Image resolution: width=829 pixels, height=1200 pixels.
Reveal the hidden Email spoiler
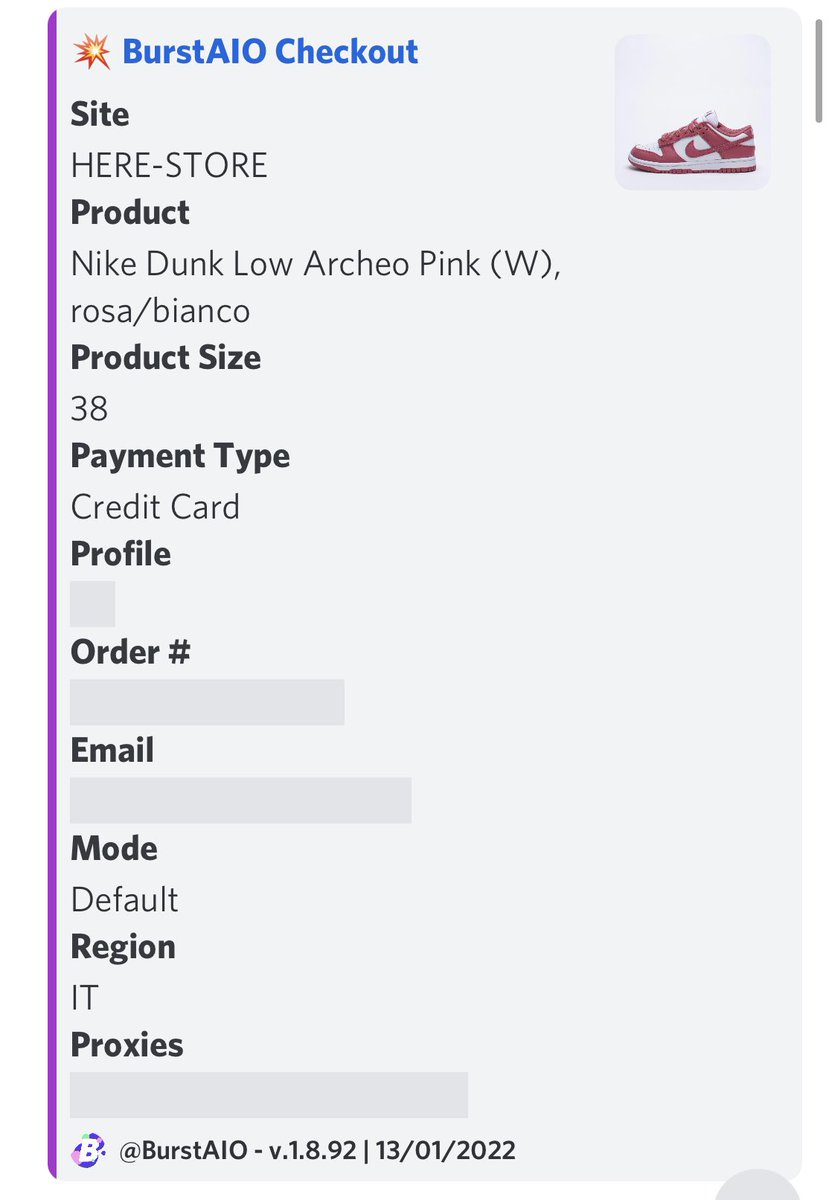point(241,800)
